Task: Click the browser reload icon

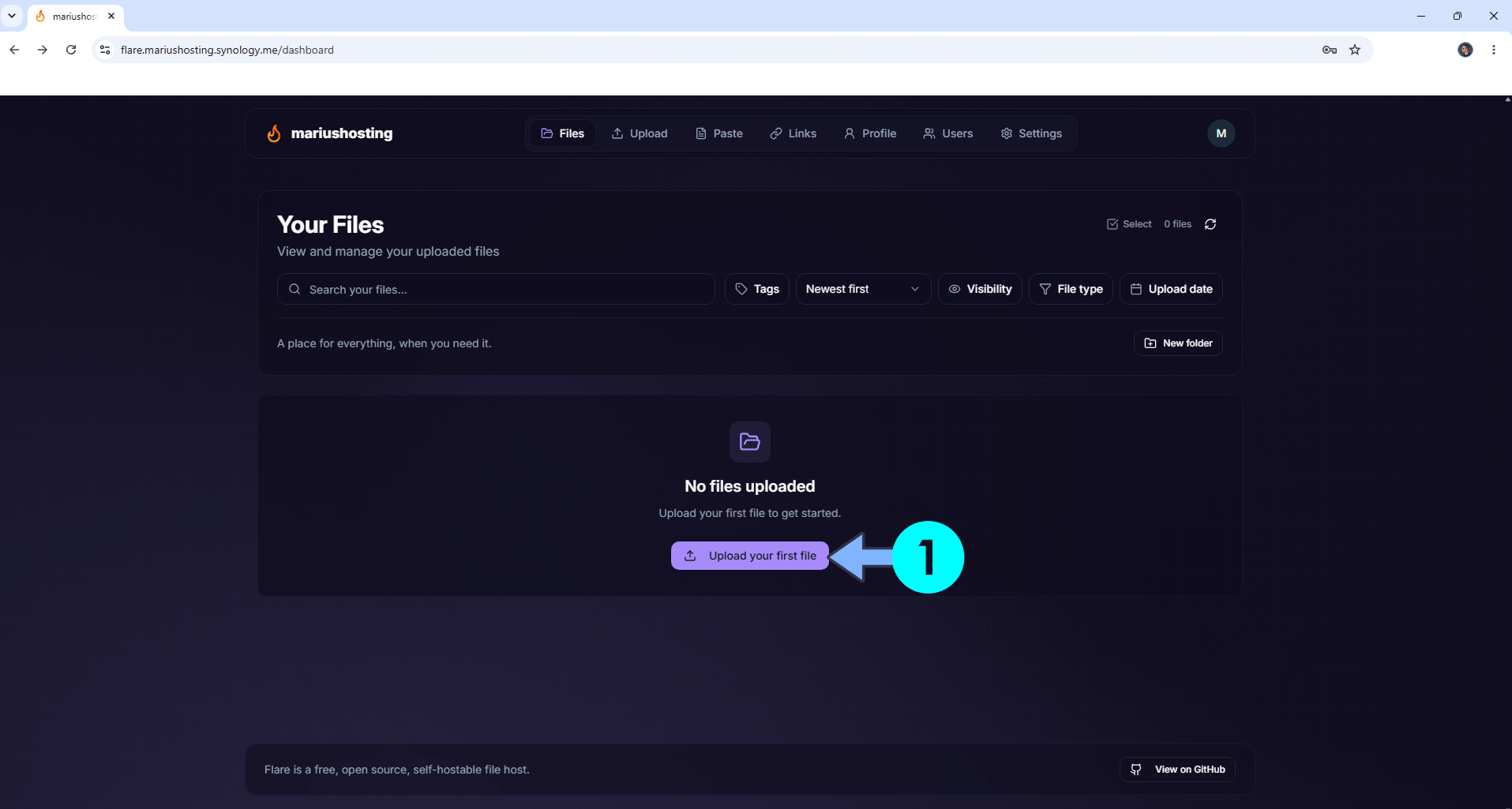Action: (x=71, y=50)
